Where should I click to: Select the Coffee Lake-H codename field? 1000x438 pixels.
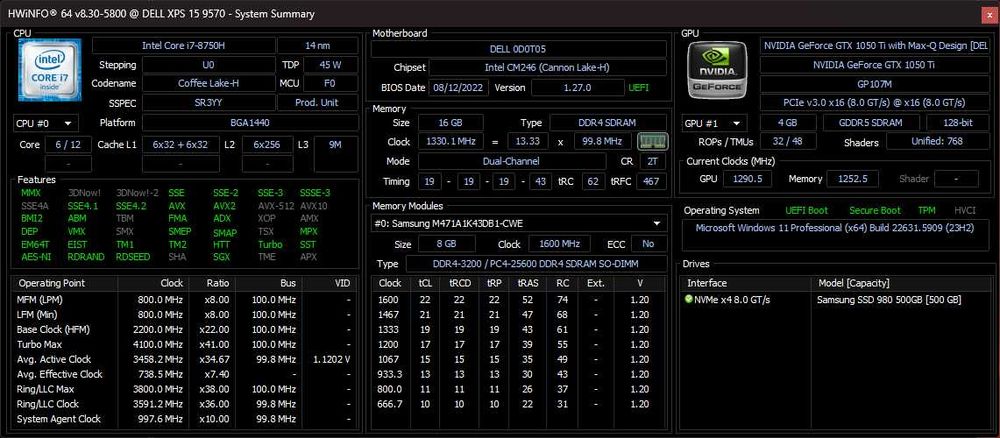pyautogui.click(x=209, y=84)
